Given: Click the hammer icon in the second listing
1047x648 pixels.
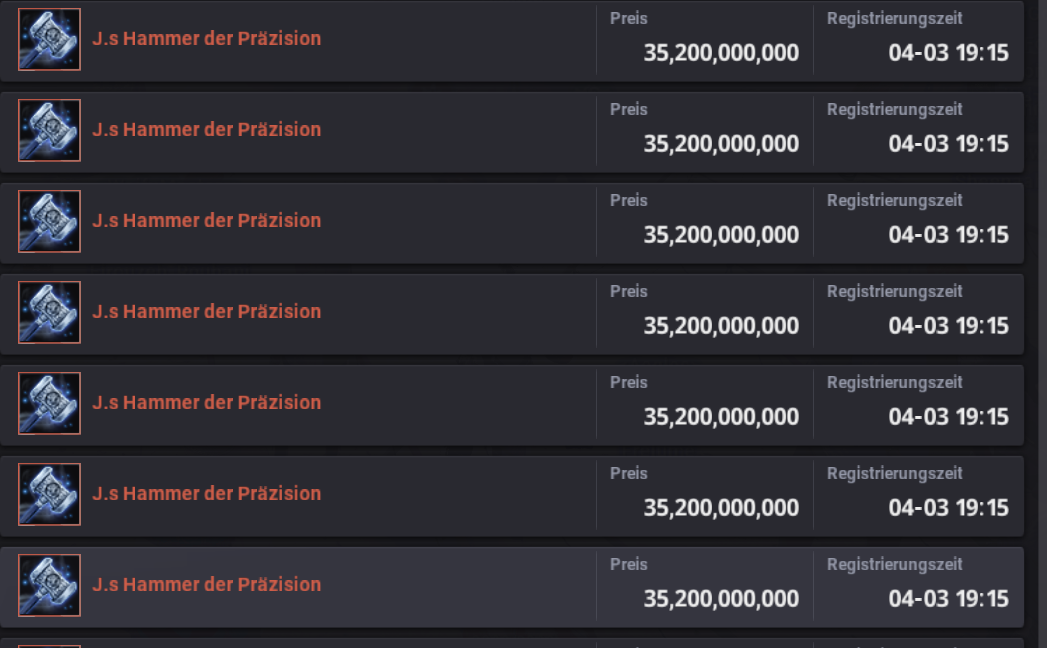Looking at the screenshot, I should (49, 130).
